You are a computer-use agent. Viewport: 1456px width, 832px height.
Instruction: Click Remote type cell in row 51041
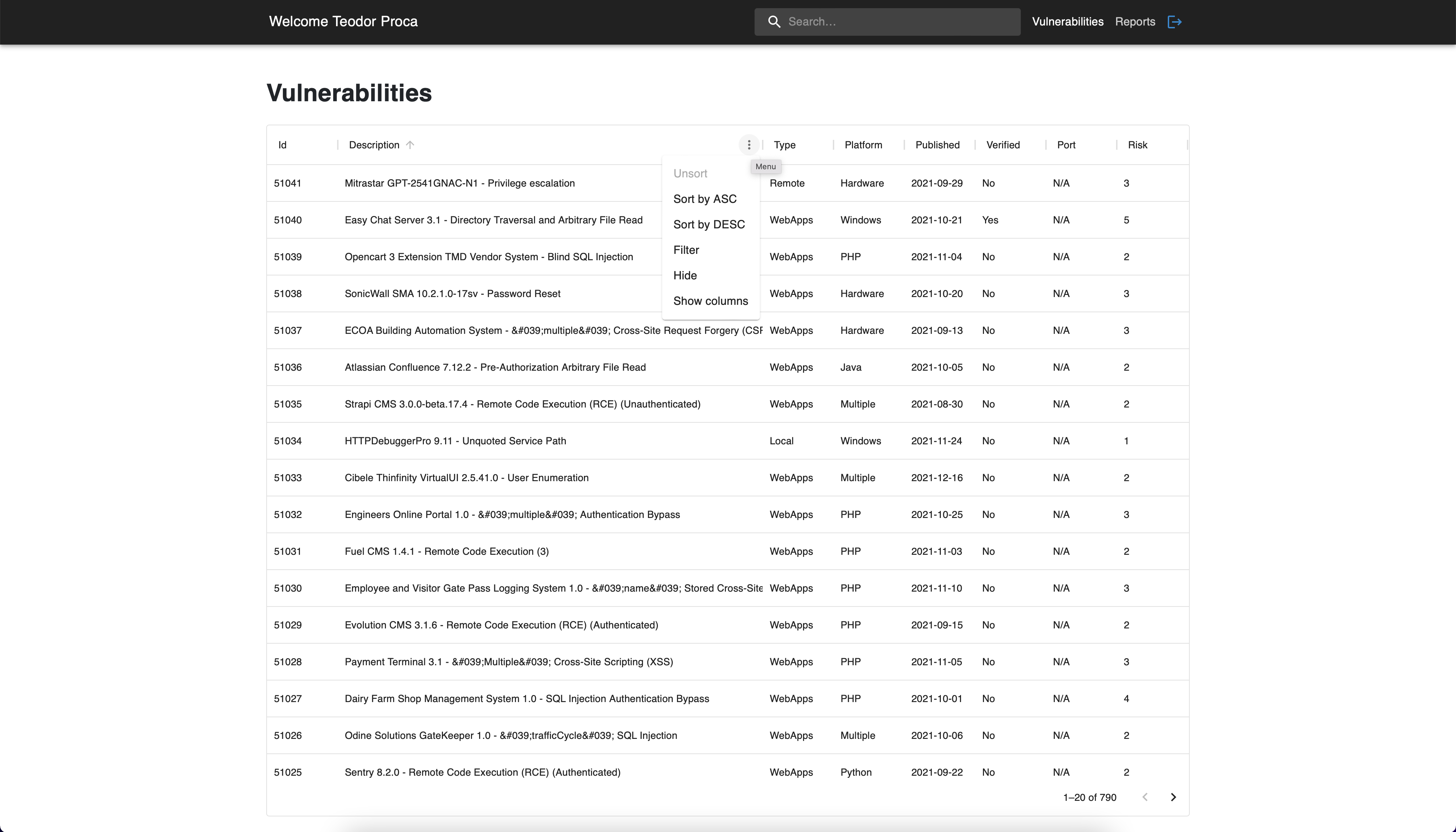[787, 183]
